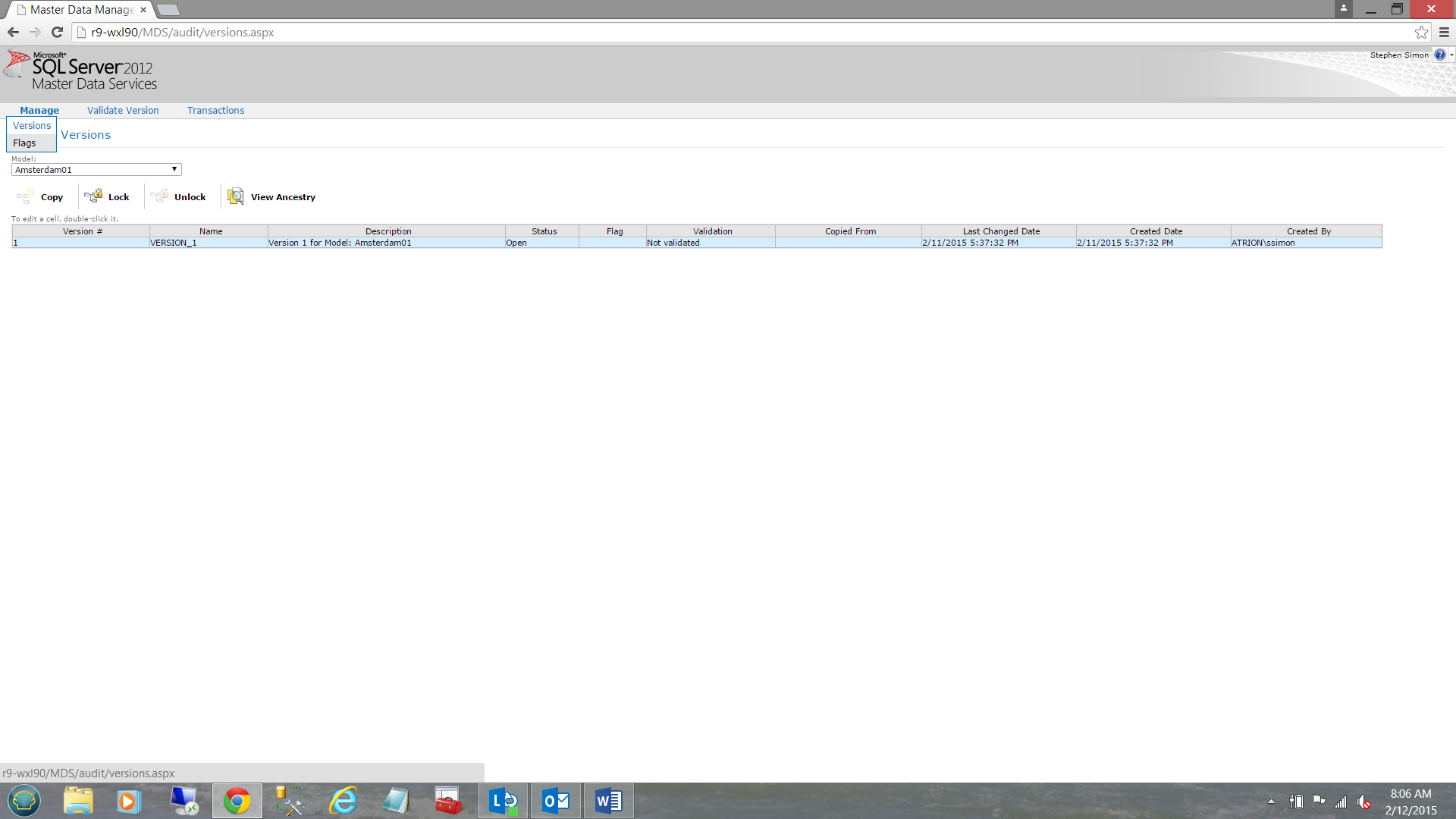The width and height of the screenshot is (1456, 819).
Task: Open Chrome's hamburger menu icon
Action: point(1444,32)
